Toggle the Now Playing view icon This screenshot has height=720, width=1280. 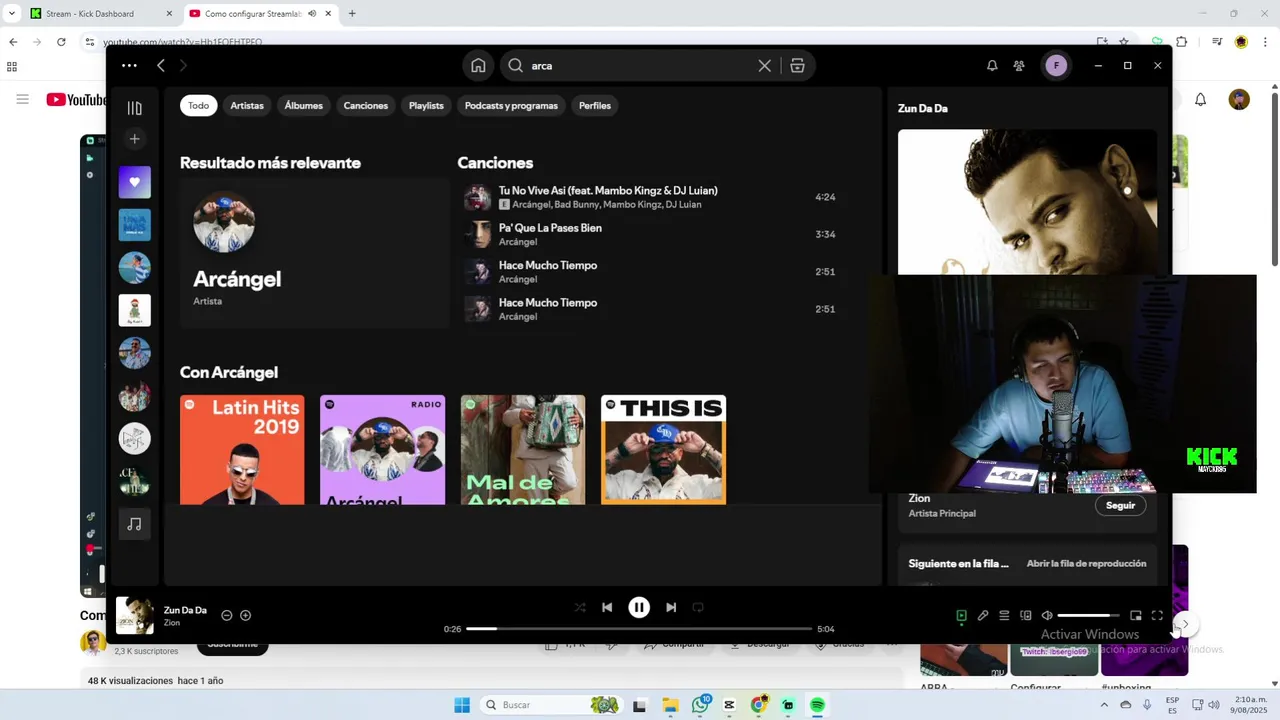[961, 616]
